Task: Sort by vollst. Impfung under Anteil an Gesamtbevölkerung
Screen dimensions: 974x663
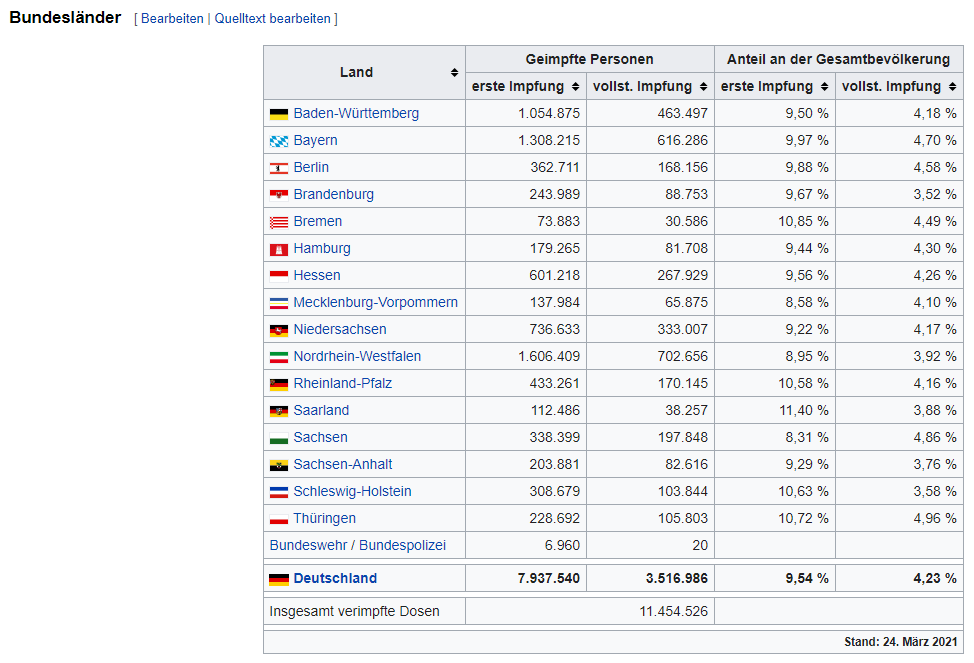Action: pyautogui.click(x=952, y=87)
